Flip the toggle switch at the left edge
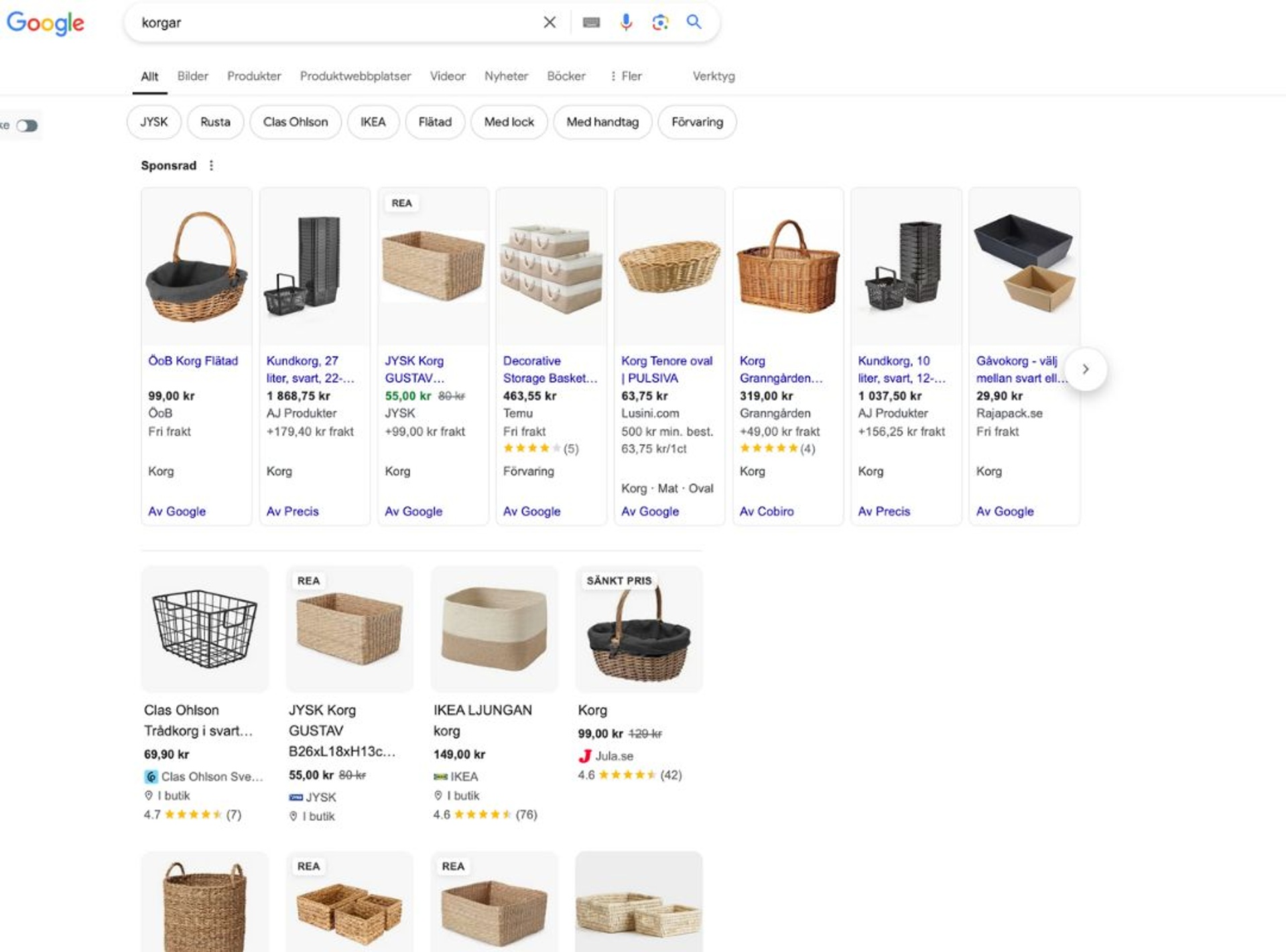 [x=27, y=125]
